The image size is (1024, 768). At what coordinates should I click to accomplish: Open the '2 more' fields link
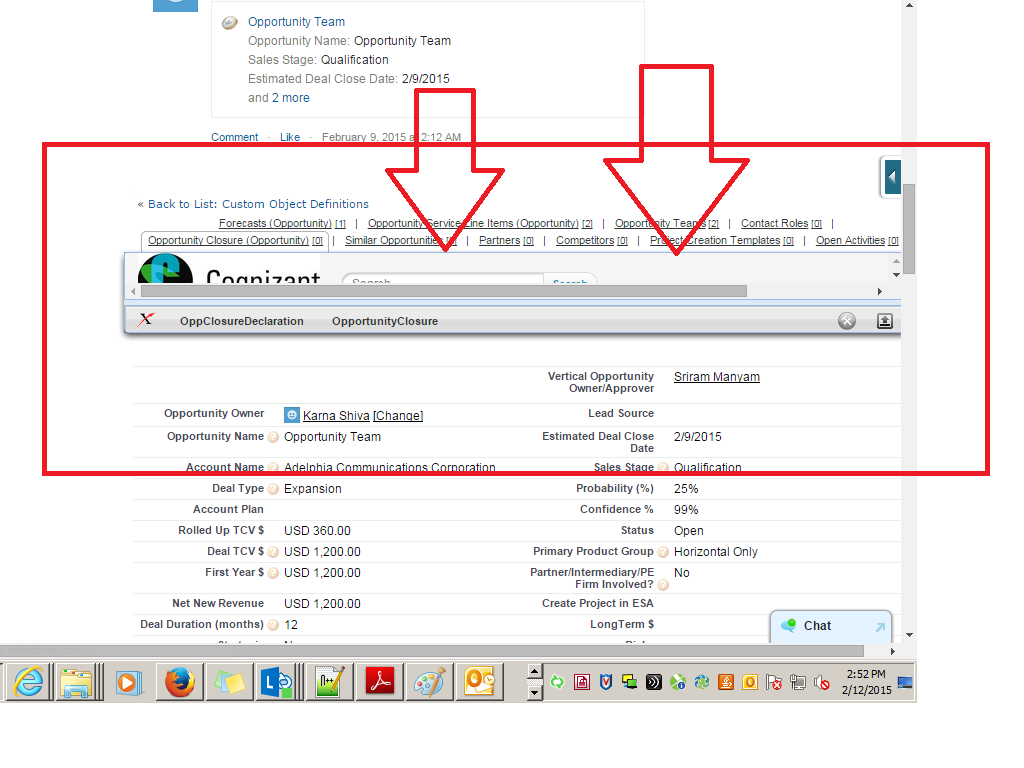point(291,97)
